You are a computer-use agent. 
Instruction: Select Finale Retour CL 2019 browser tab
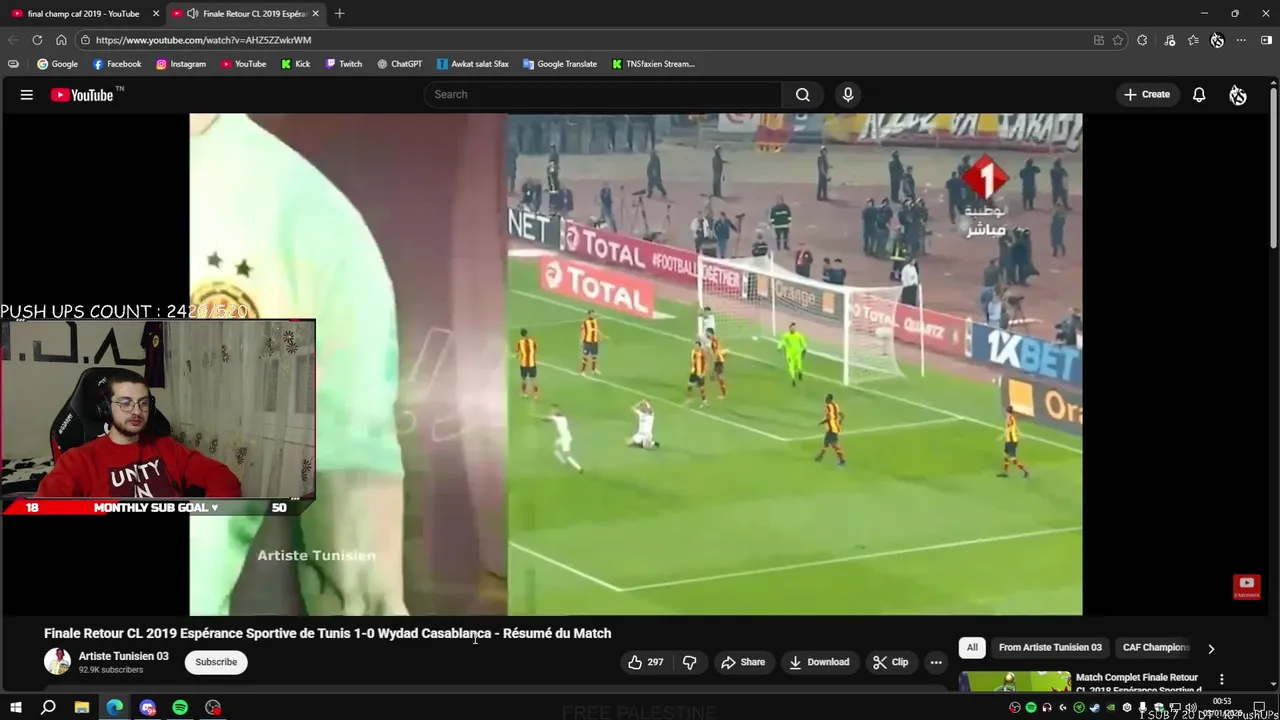click(244, 14)
